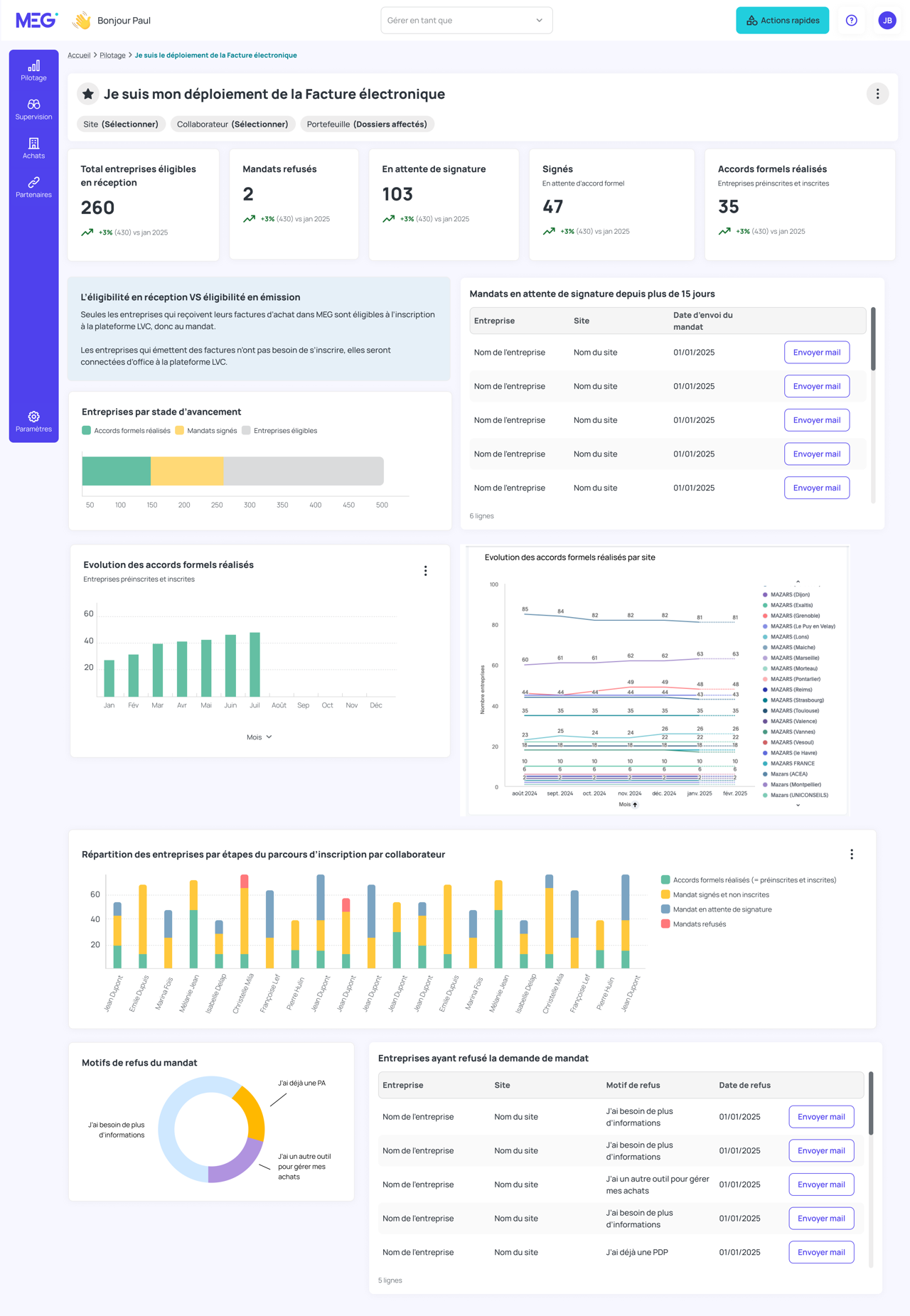
Task: Click the Accueil breadcrumb link
Action: tap(79, 55)
